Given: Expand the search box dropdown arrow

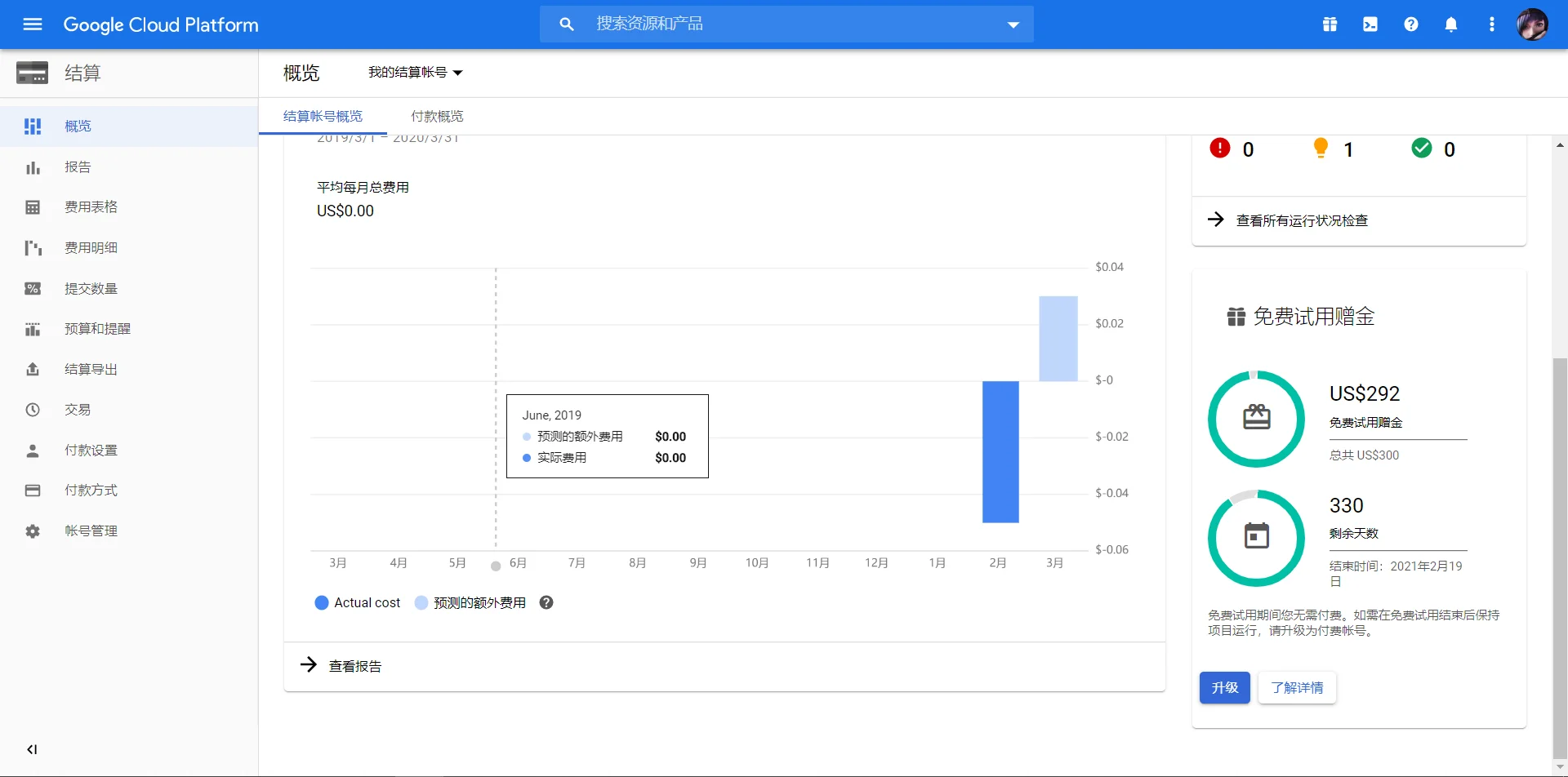Looking at the screenshot, I should click(1013, 24).
